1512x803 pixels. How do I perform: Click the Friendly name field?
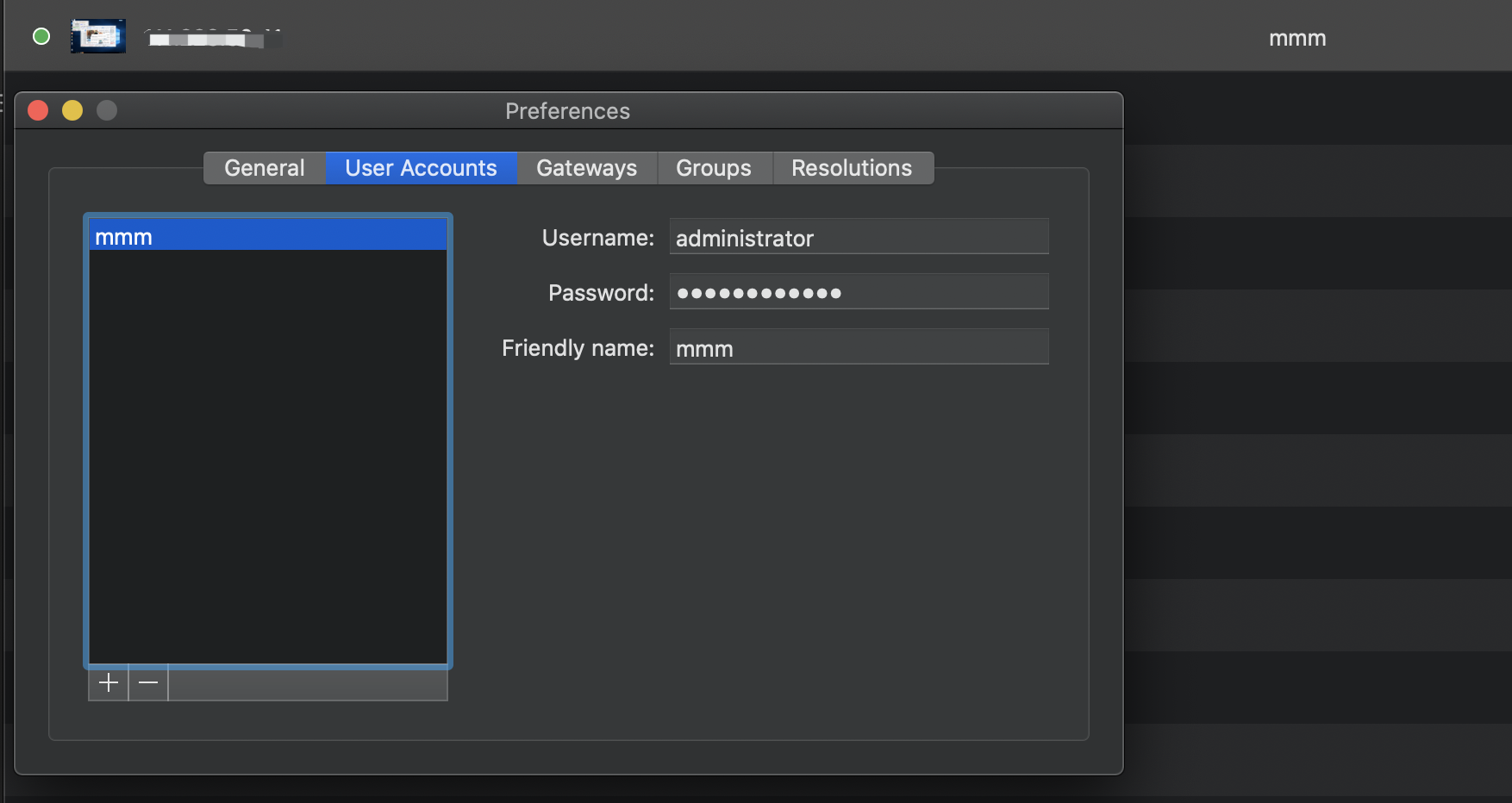859,347
